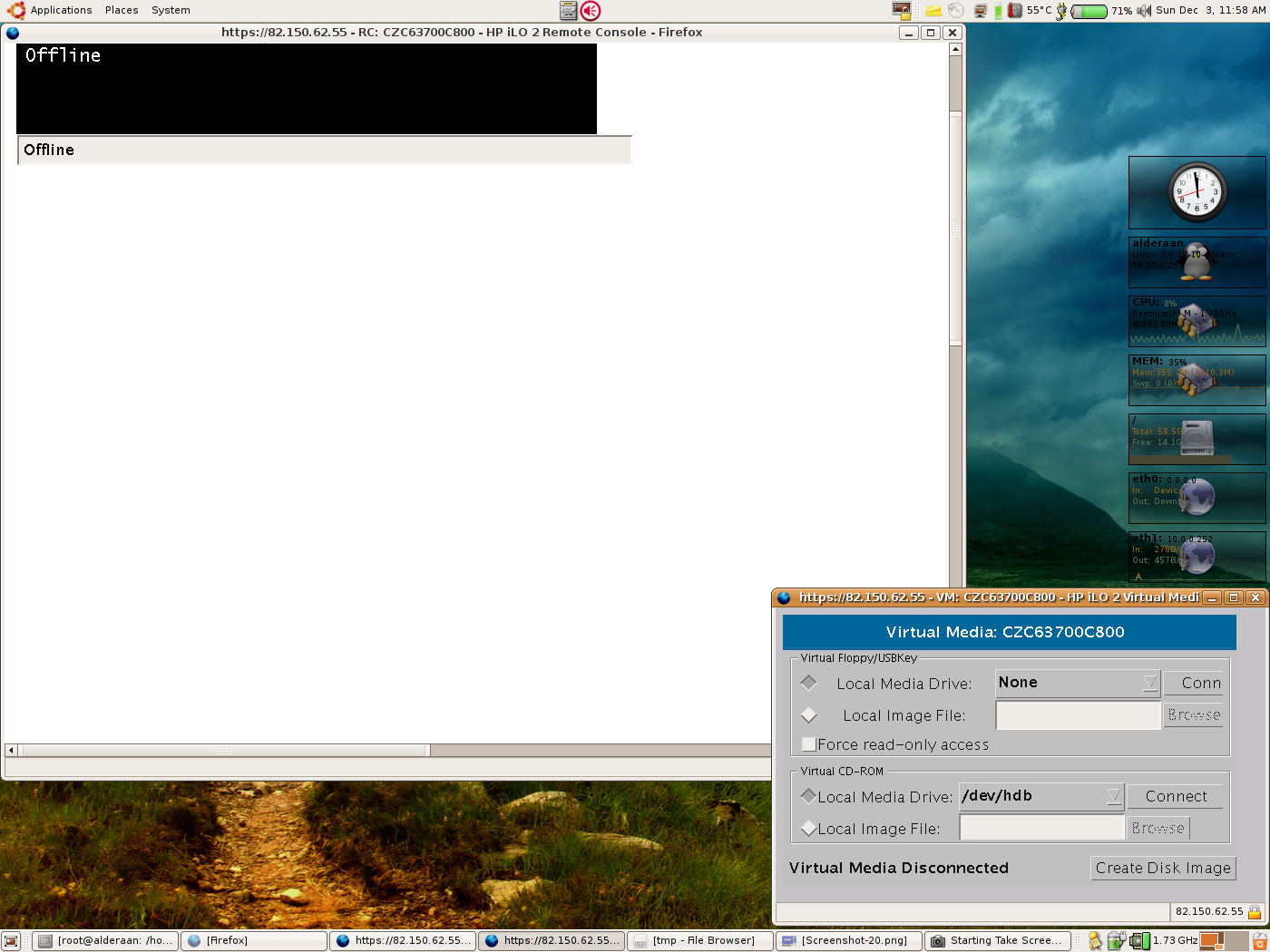Click the yellow notes icon in top panel
1270x952 pixels.
pyautogui.click(x=933, y=11)
